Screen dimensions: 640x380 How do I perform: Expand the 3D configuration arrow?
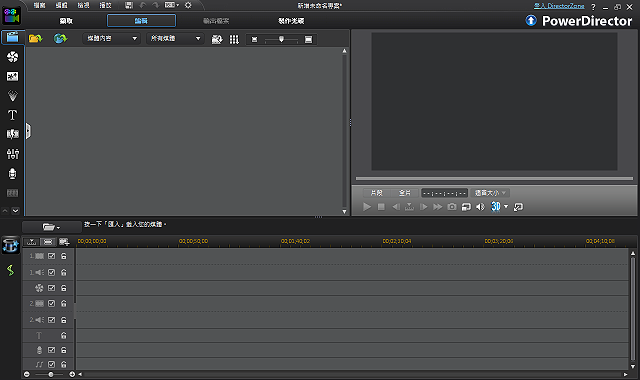pyautogui.click(x=506, y=207)
